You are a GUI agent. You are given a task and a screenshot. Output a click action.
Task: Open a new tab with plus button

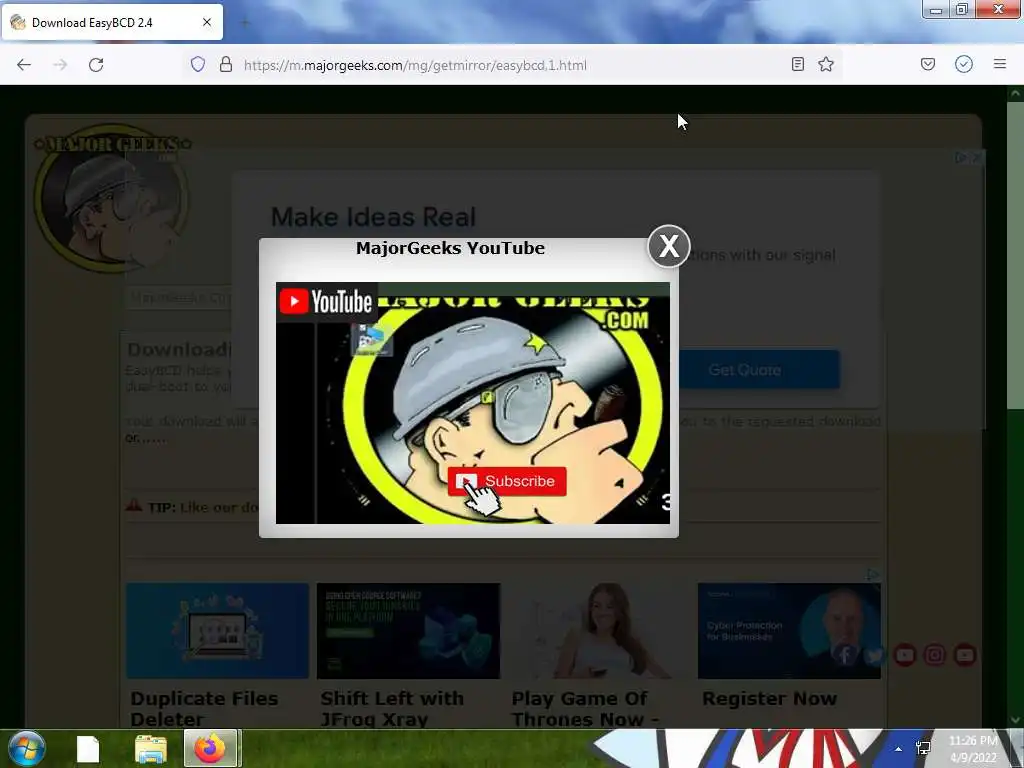coord(245,23)
